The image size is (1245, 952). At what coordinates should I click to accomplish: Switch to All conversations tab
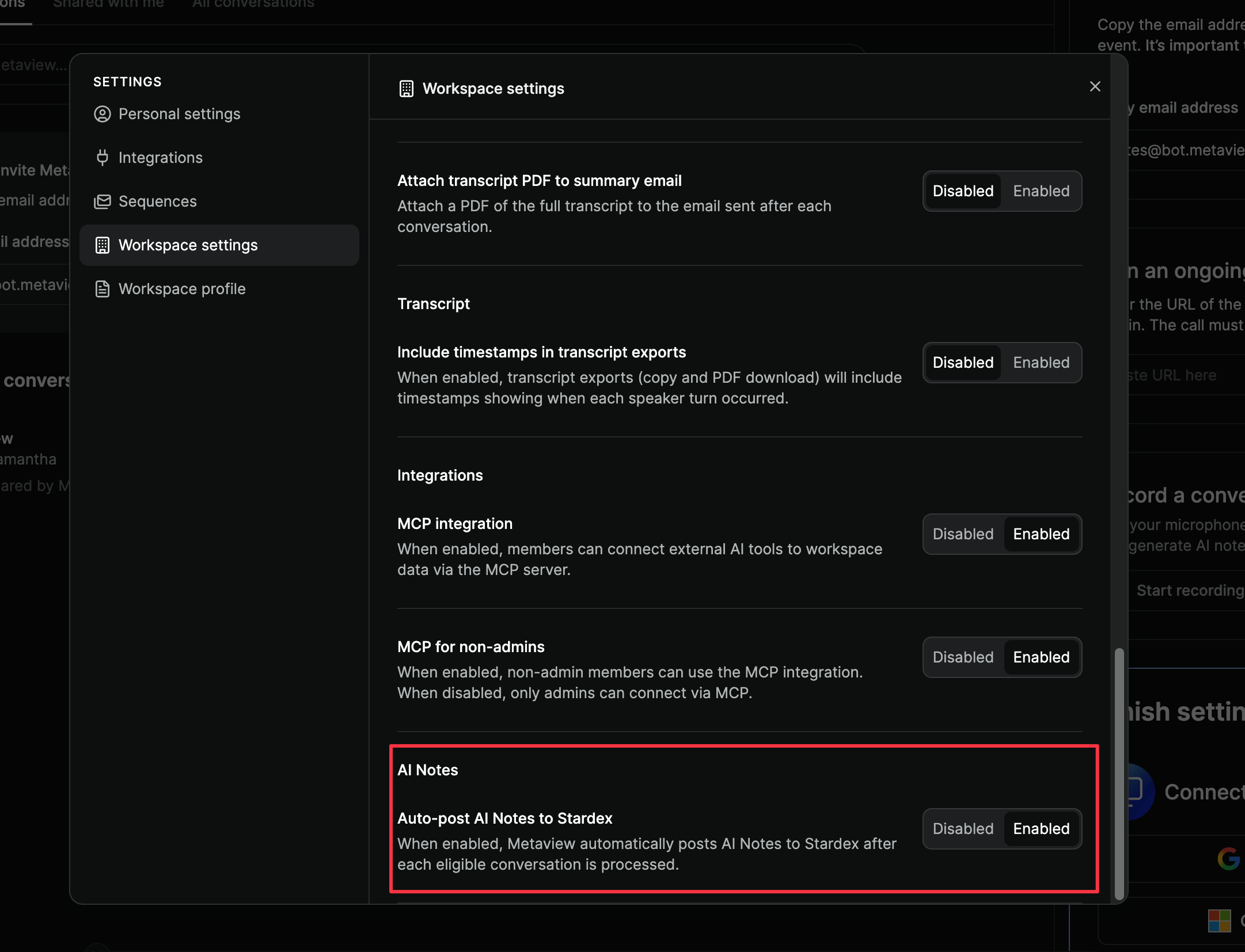[x=253, y=5]
